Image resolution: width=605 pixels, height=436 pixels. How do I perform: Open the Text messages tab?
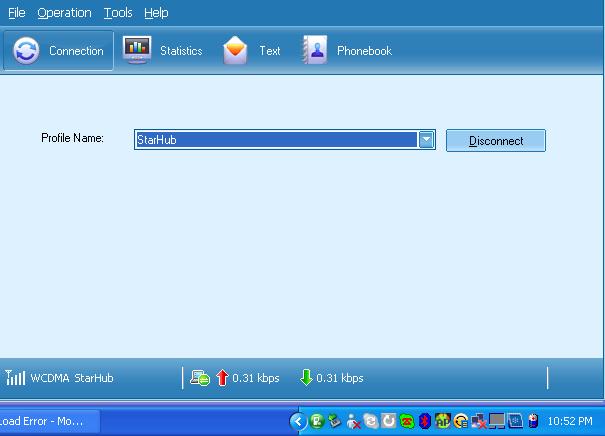[x=252, y=51]
